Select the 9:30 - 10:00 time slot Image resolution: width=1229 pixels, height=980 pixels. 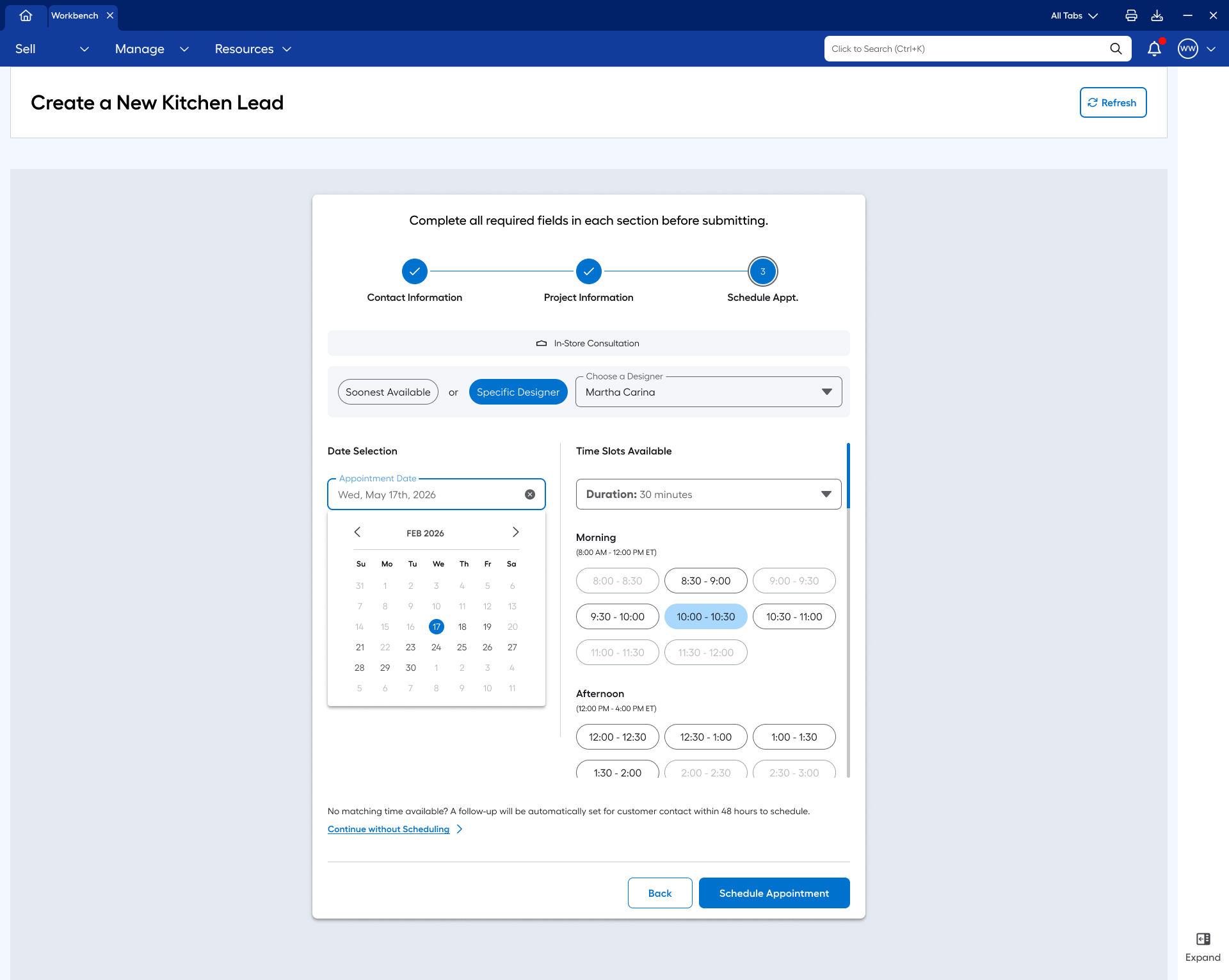tap(618, 616)
